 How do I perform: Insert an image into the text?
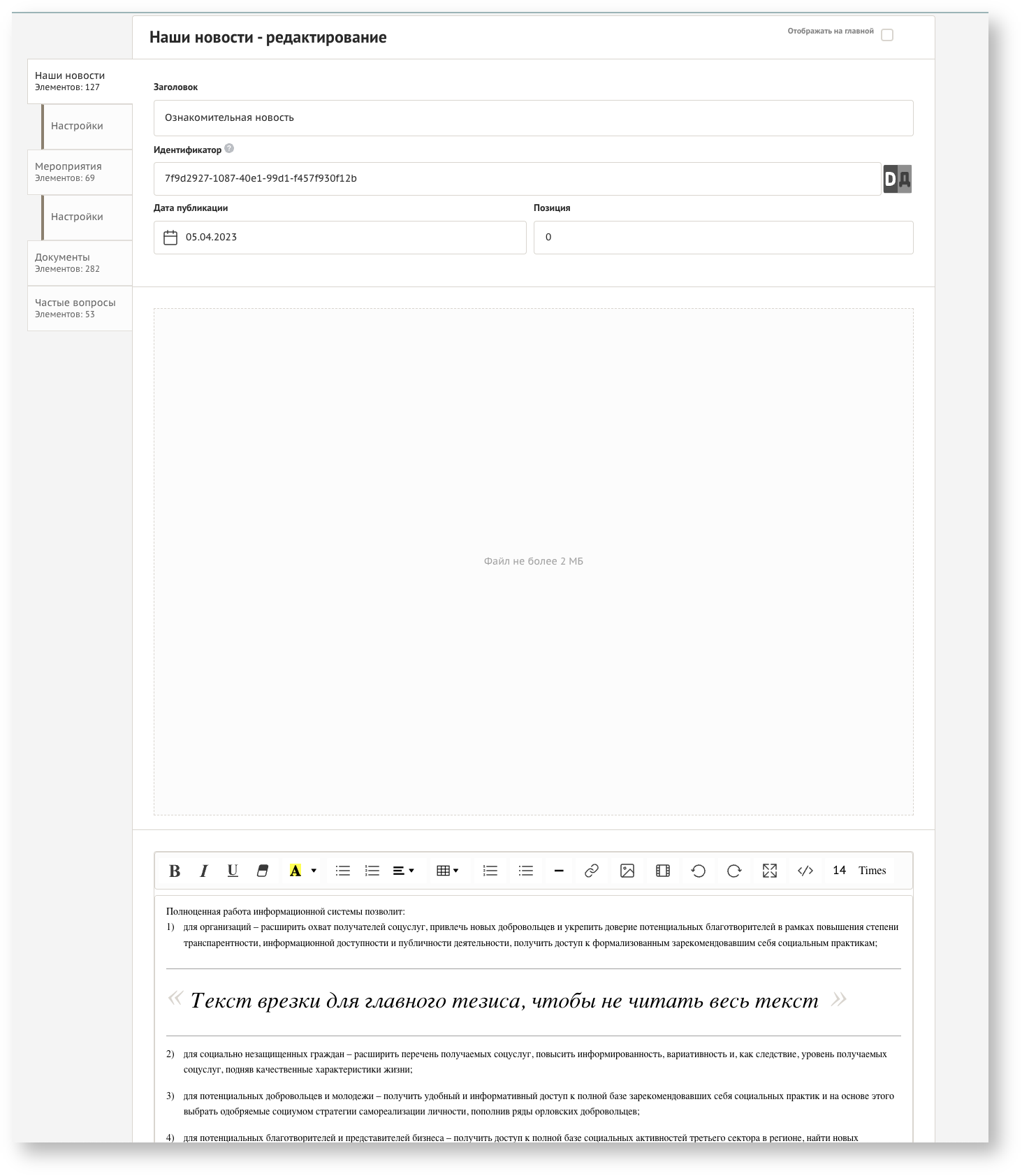point(627,871)
